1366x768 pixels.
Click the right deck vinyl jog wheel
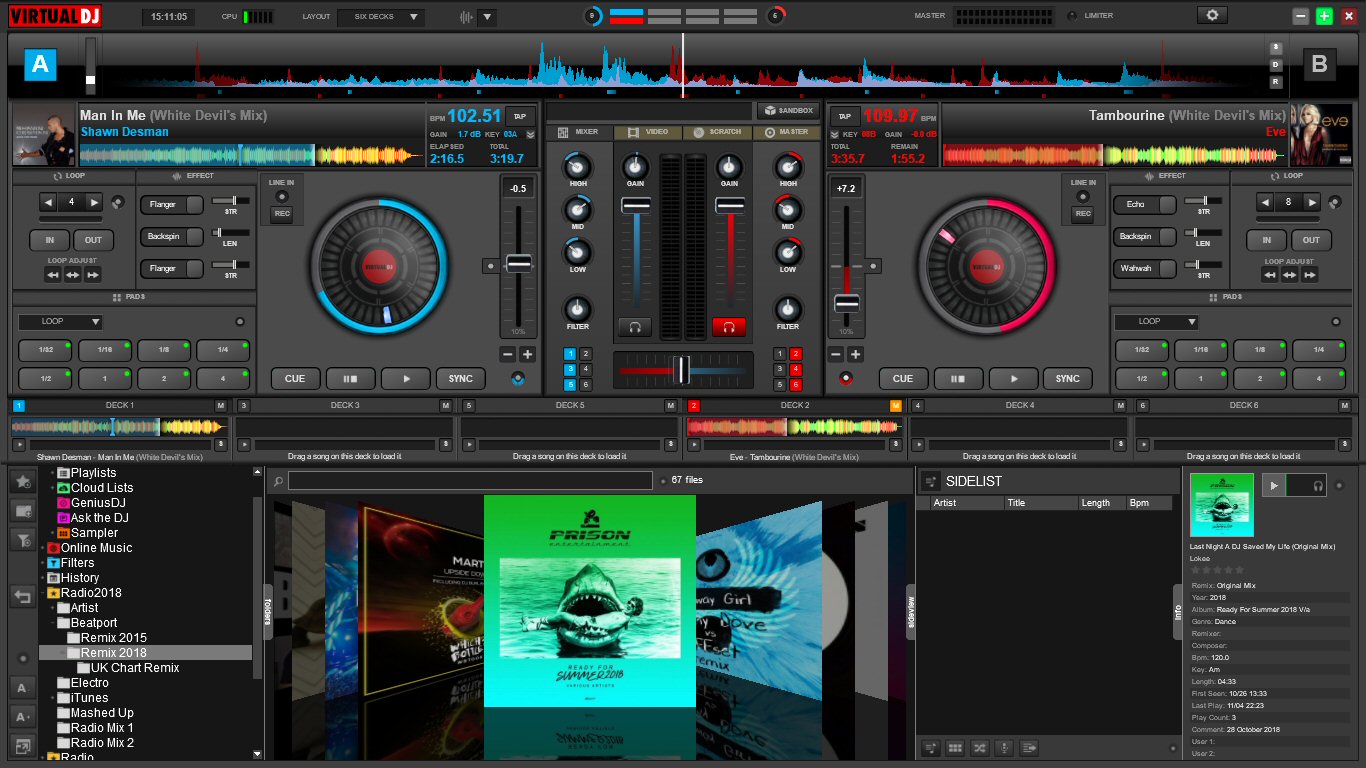click(x=986, y=266)
